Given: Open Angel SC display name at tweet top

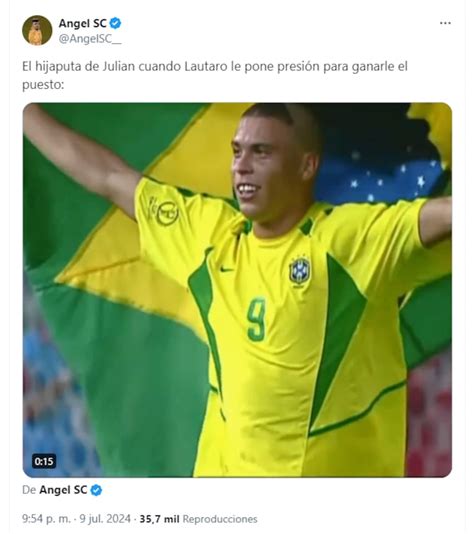Looking at the screenshot, I should coord(82,23).
